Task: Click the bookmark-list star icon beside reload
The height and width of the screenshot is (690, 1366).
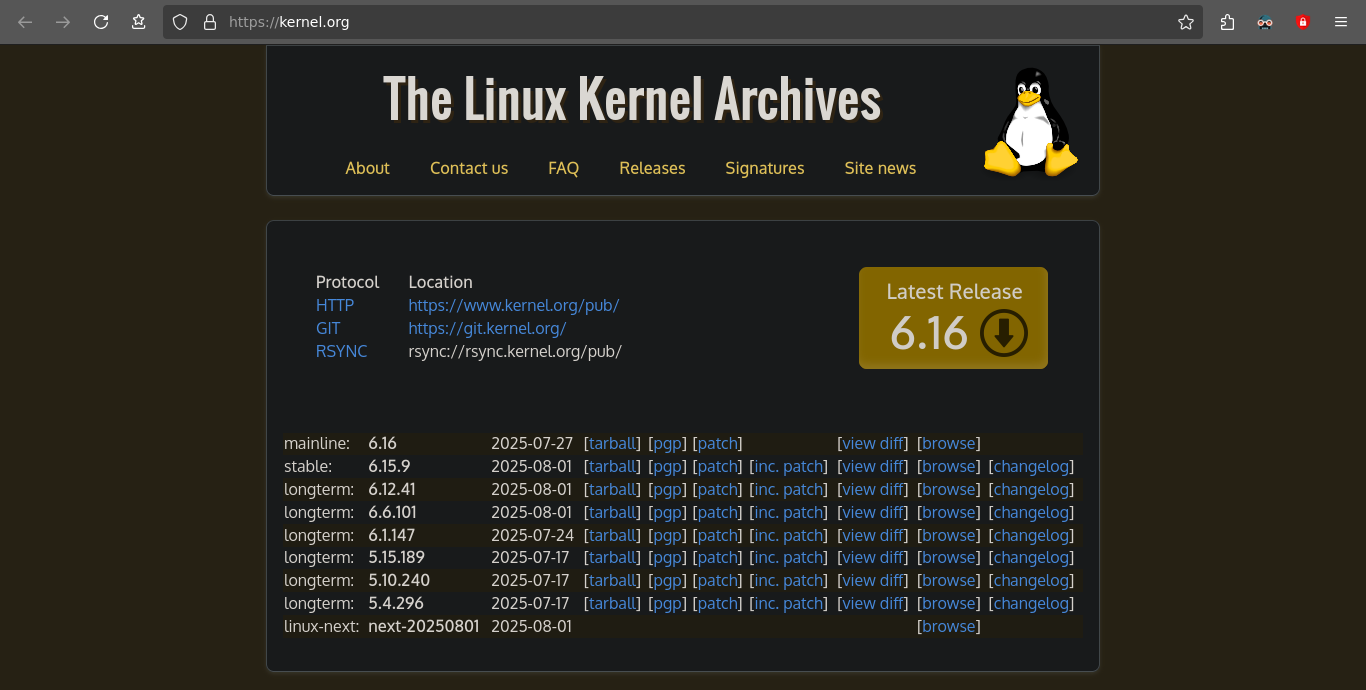Action: [x=139, y=22]
